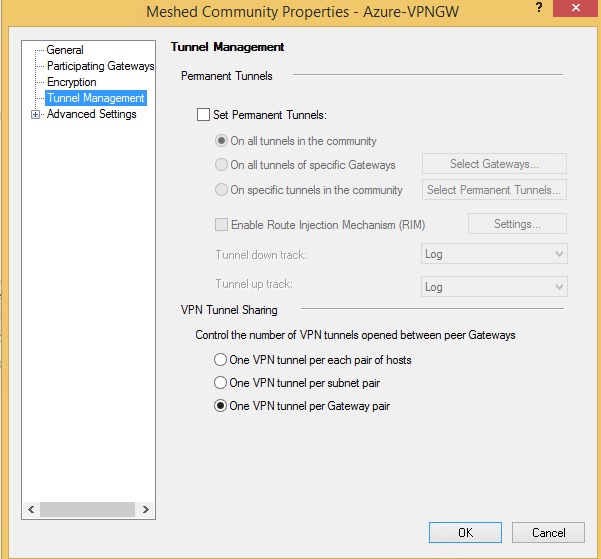Toggle Enable Route Injection Mechanism (RIM) checkbox
This screenshot has height=559, width=601.
[x=221, y=224]
